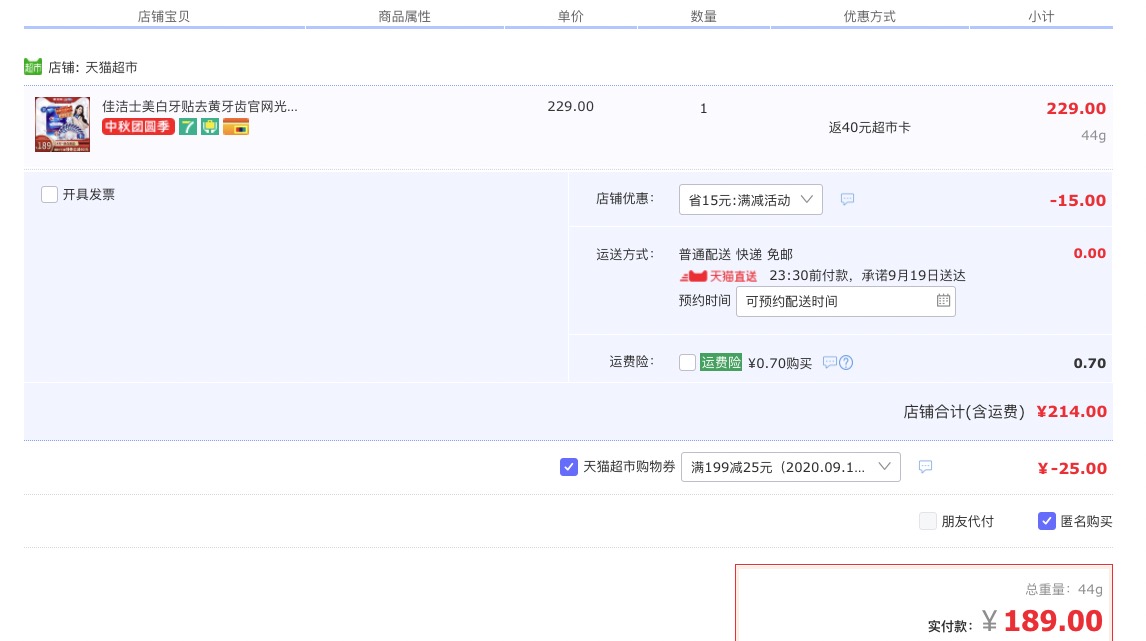Click the 优惠方式 column header

(869, 16)
